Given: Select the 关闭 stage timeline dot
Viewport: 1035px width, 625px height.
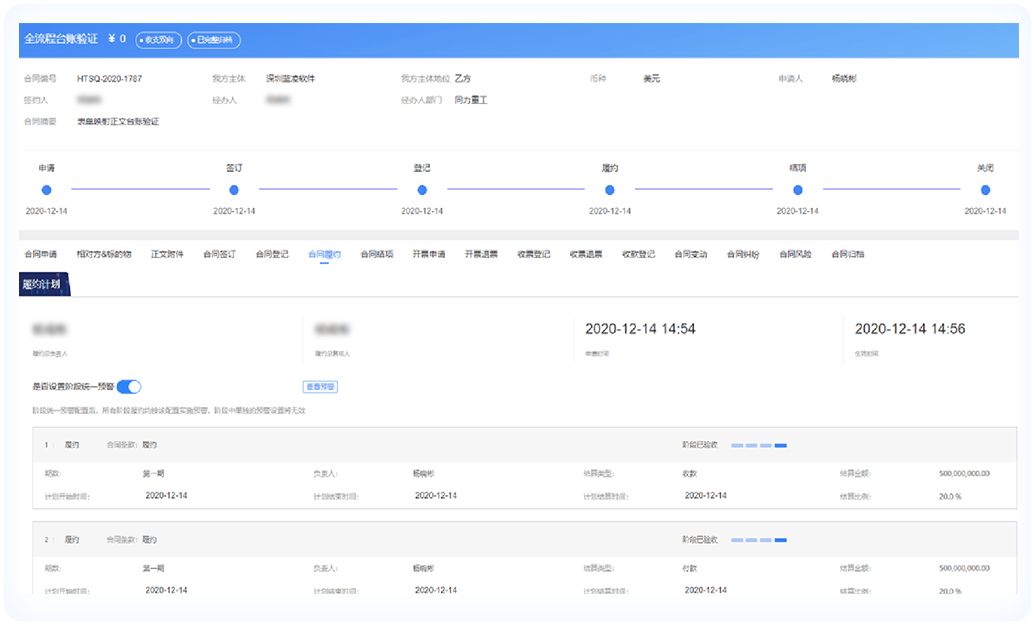Looking at the screenshot, I should (985, 190).
